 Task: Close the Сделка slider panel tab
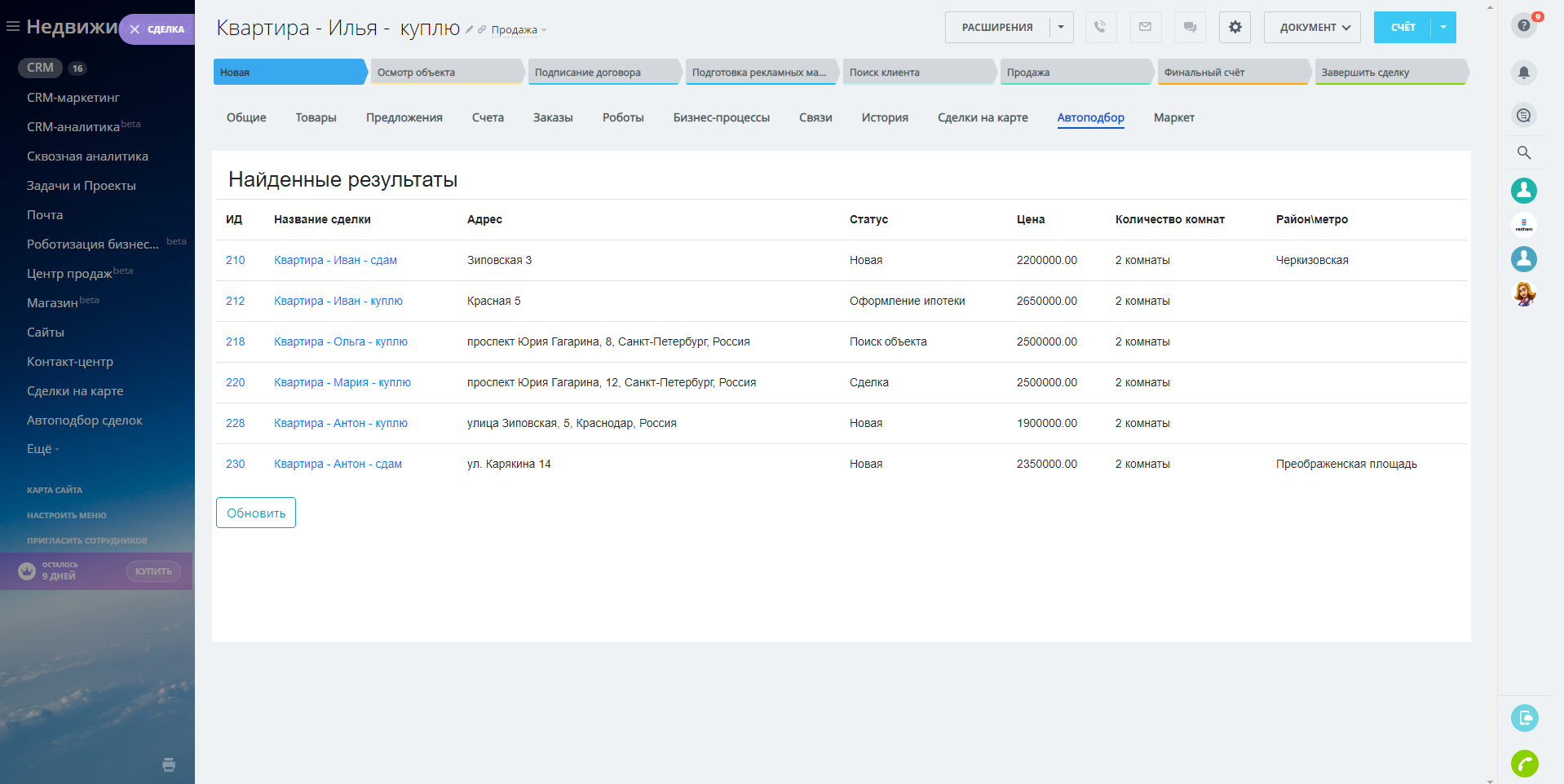tap(135, 29)
